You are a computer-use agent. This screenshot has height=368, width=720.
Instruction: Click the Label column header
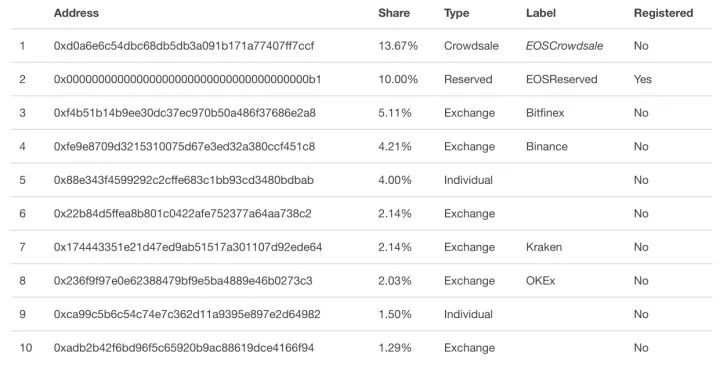(x=541, y=13)
